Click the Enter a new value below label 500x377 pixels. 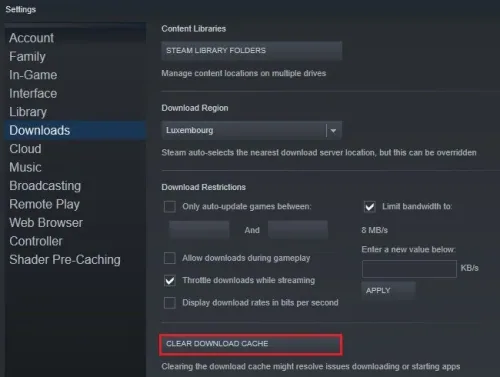[409, 250]
